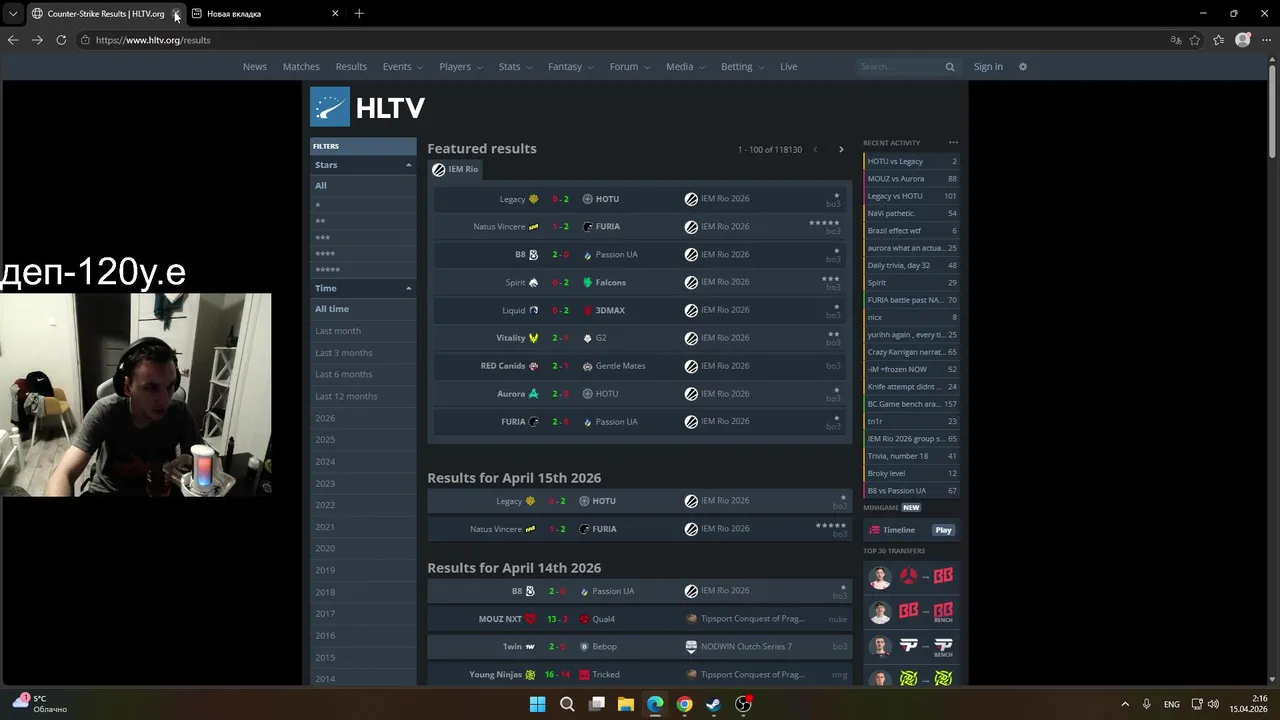The height and width of the screenshot is (720, 1280).
Task: Open a new browser tab with plus
Action: (359, 13)
